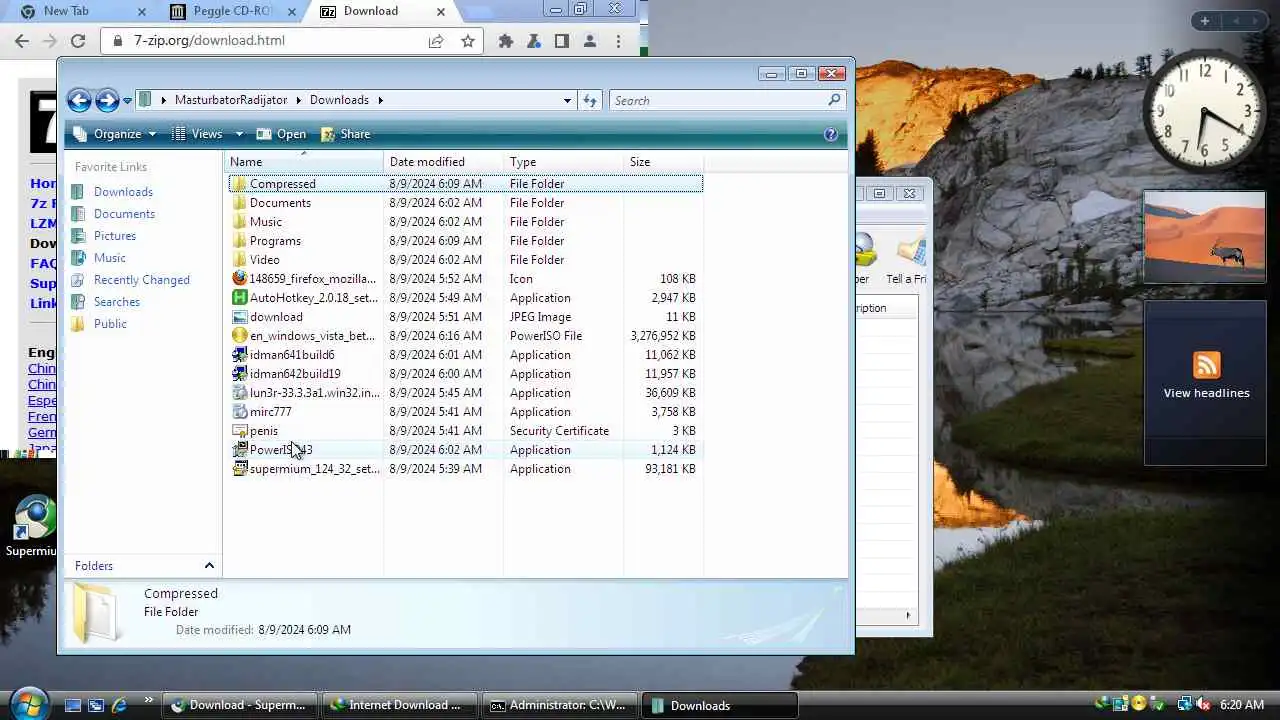Click View headlines feed gadget
This screenshot has width=1280, height=720.
[1206, 381]
